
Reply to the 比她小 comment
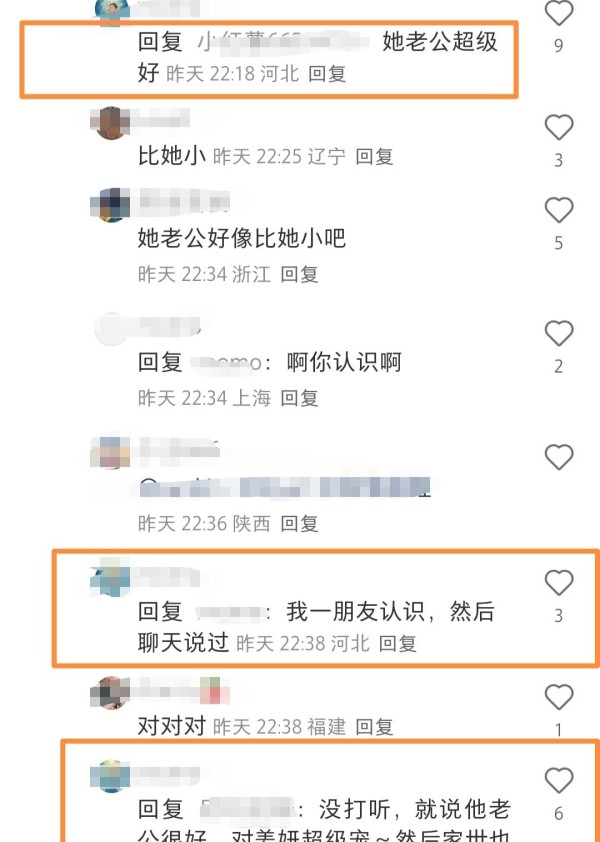coord(374,157)
